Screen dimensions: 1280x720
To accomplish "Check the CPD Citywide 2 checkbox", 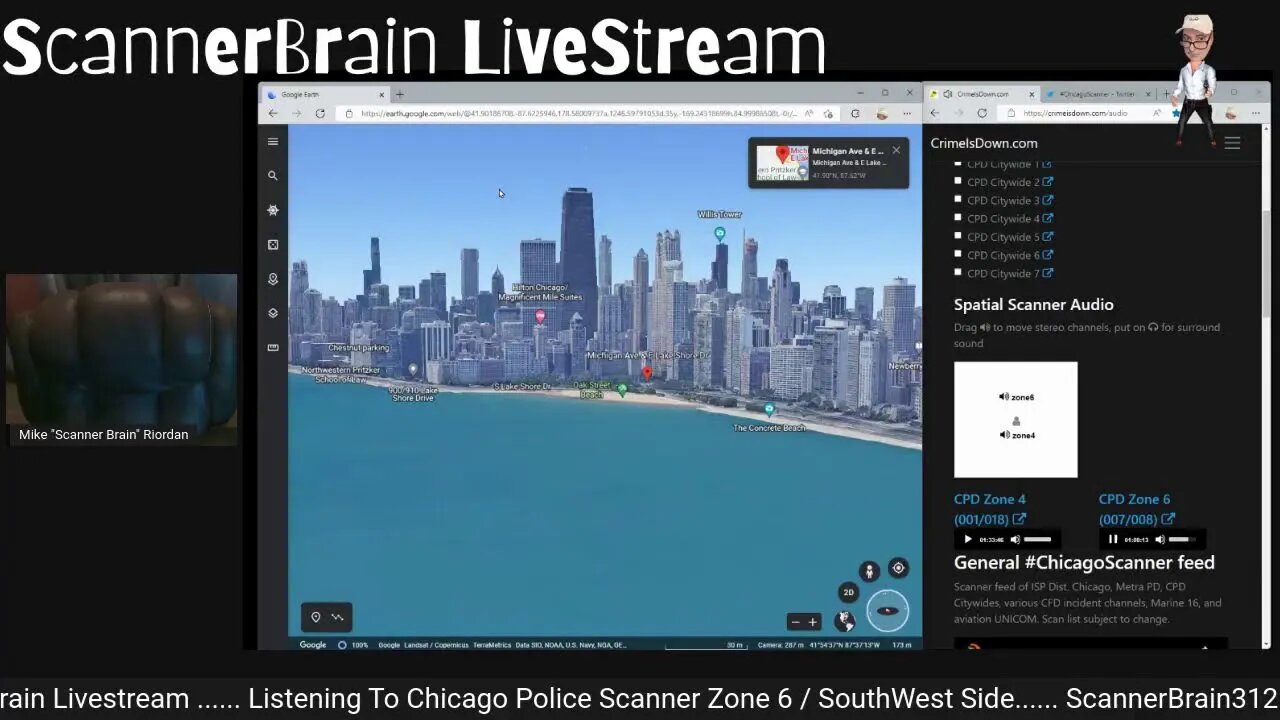I will coord(958,182).
